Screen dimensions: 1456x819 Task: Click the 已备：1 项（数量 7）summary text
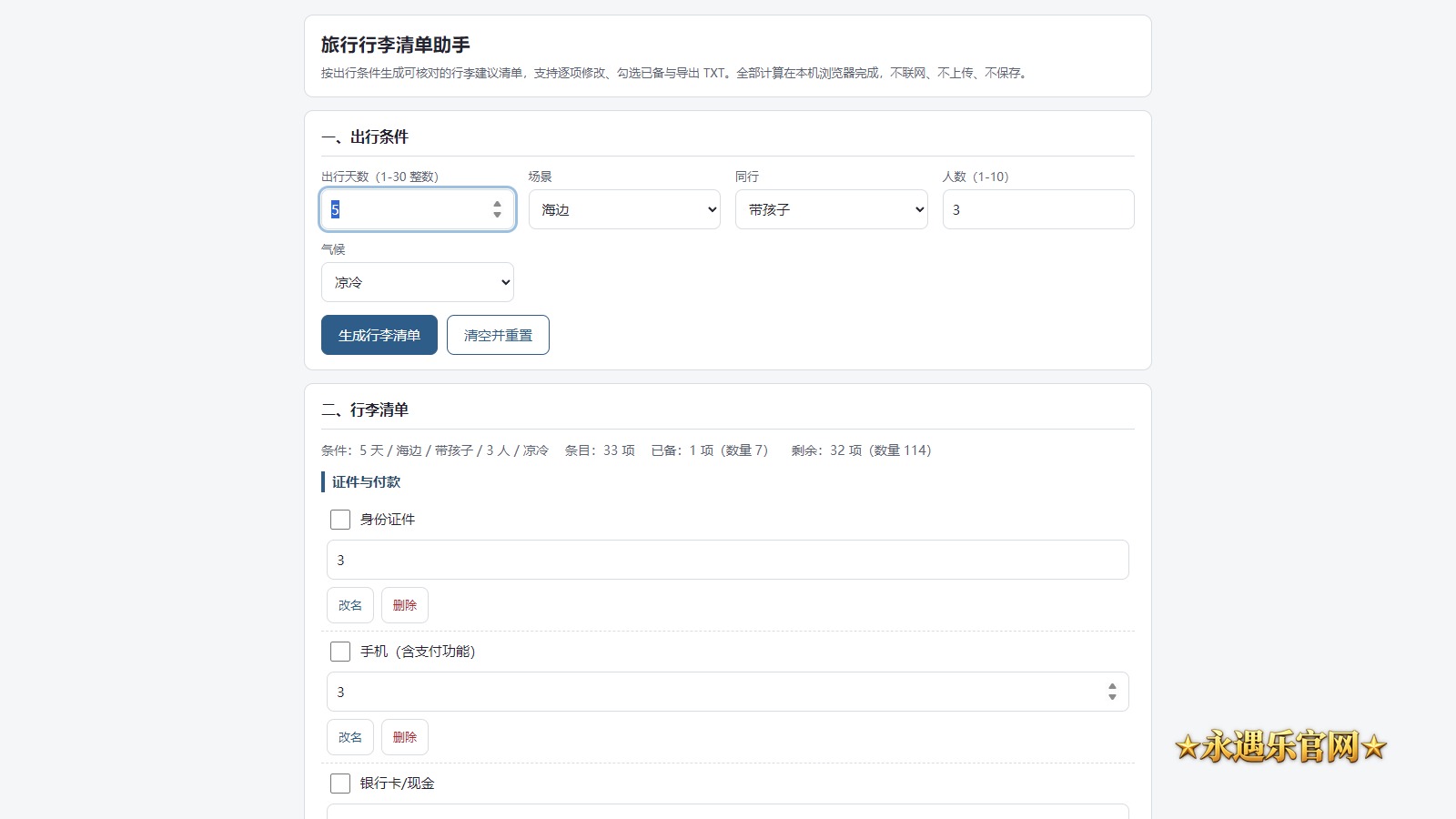click(712, 450)
